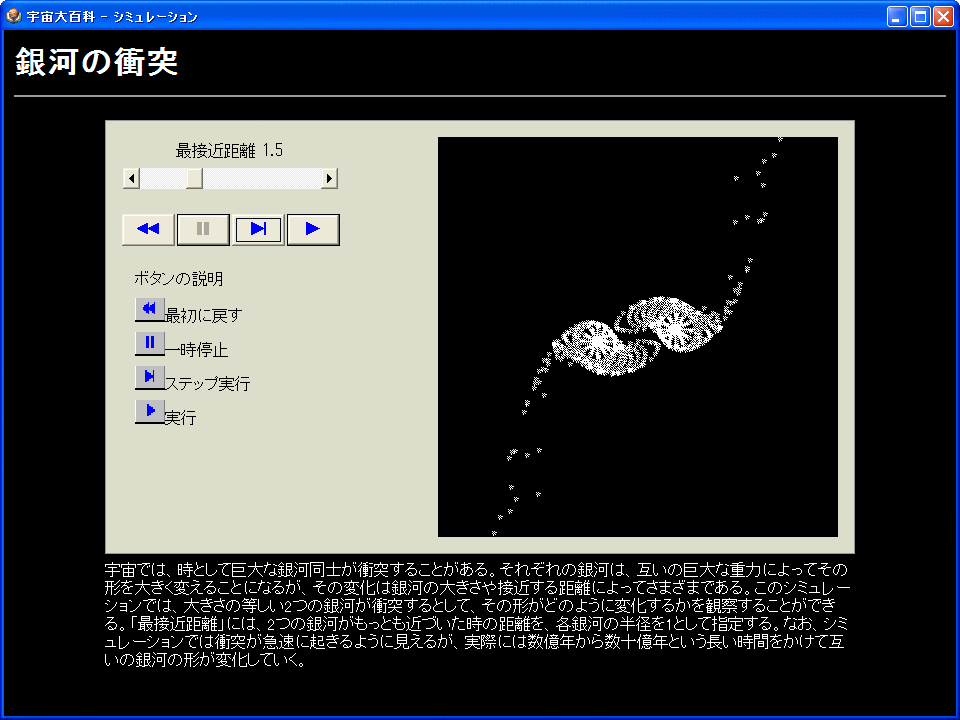Click the step legend icon beside ステップ実行
The height and width of the screenshot is (720, 960).
pyautogui.click(x=149, y=378)
